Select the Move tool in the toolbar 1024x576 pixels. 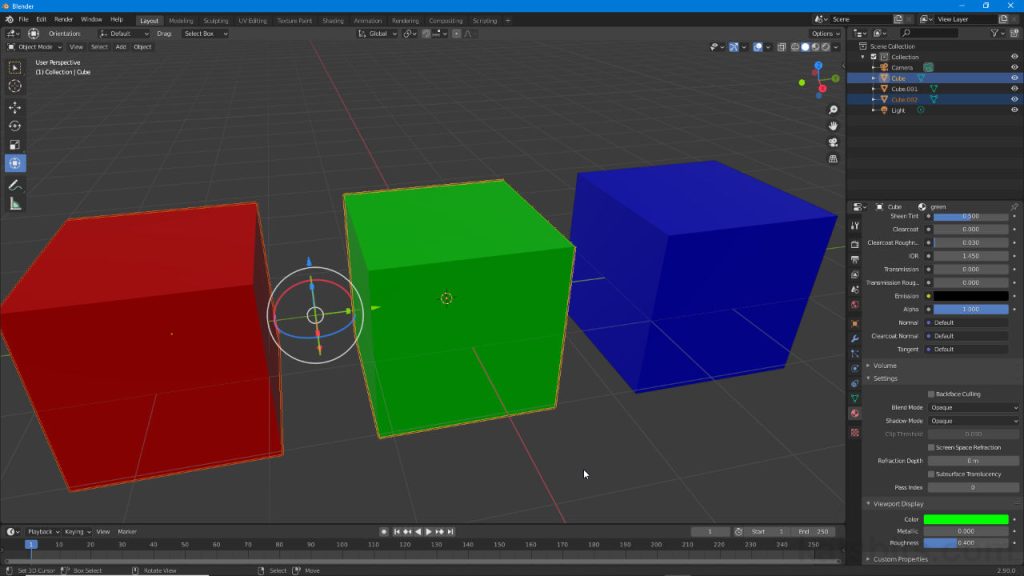[x=14, y=108]
